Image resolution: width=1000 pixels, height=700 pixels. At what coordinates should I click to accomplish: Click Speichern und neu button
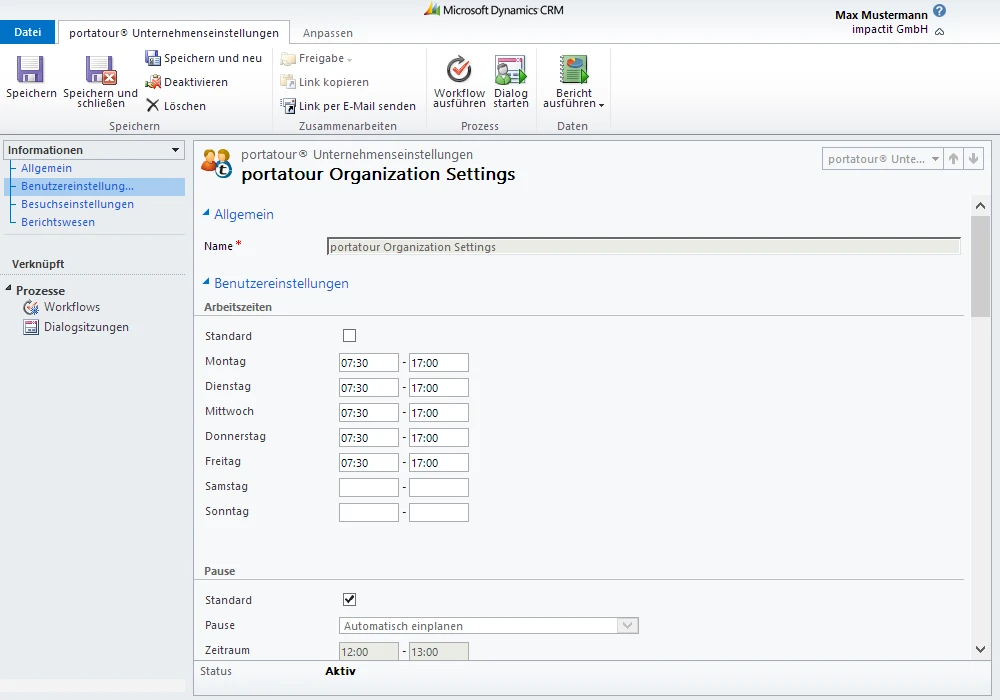pyautogui.click(x=203, y=58)
